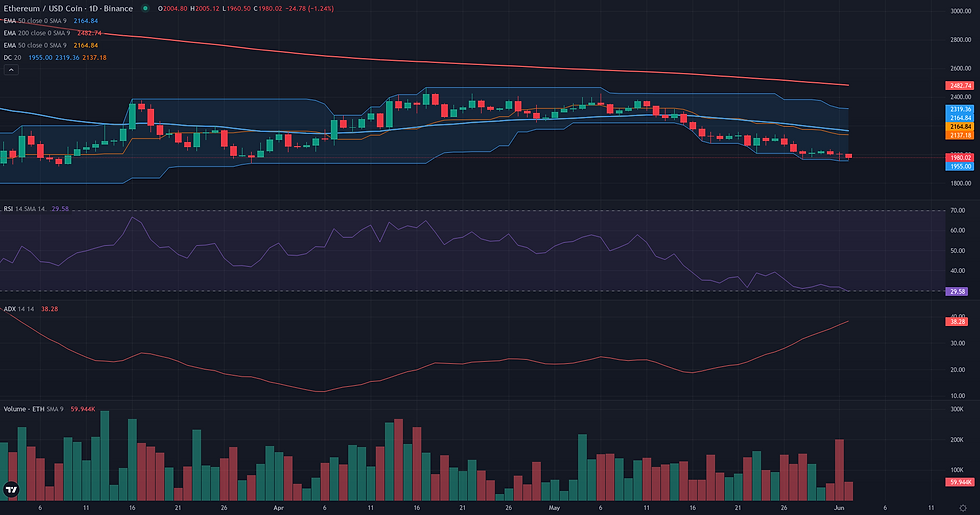Click the blue 1955.00 price axis label

pos(960,166)
